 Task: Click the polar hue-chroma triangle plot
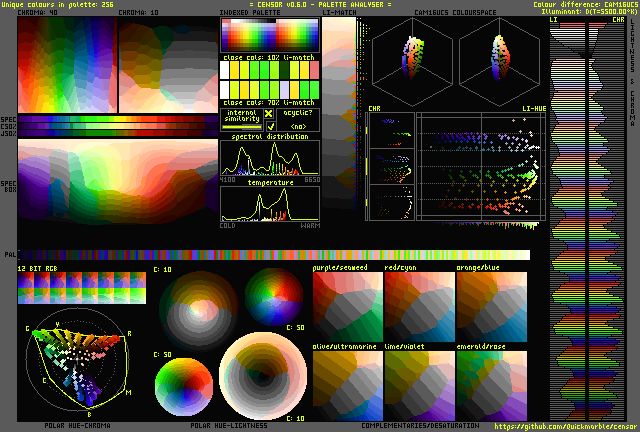(82, 365)
